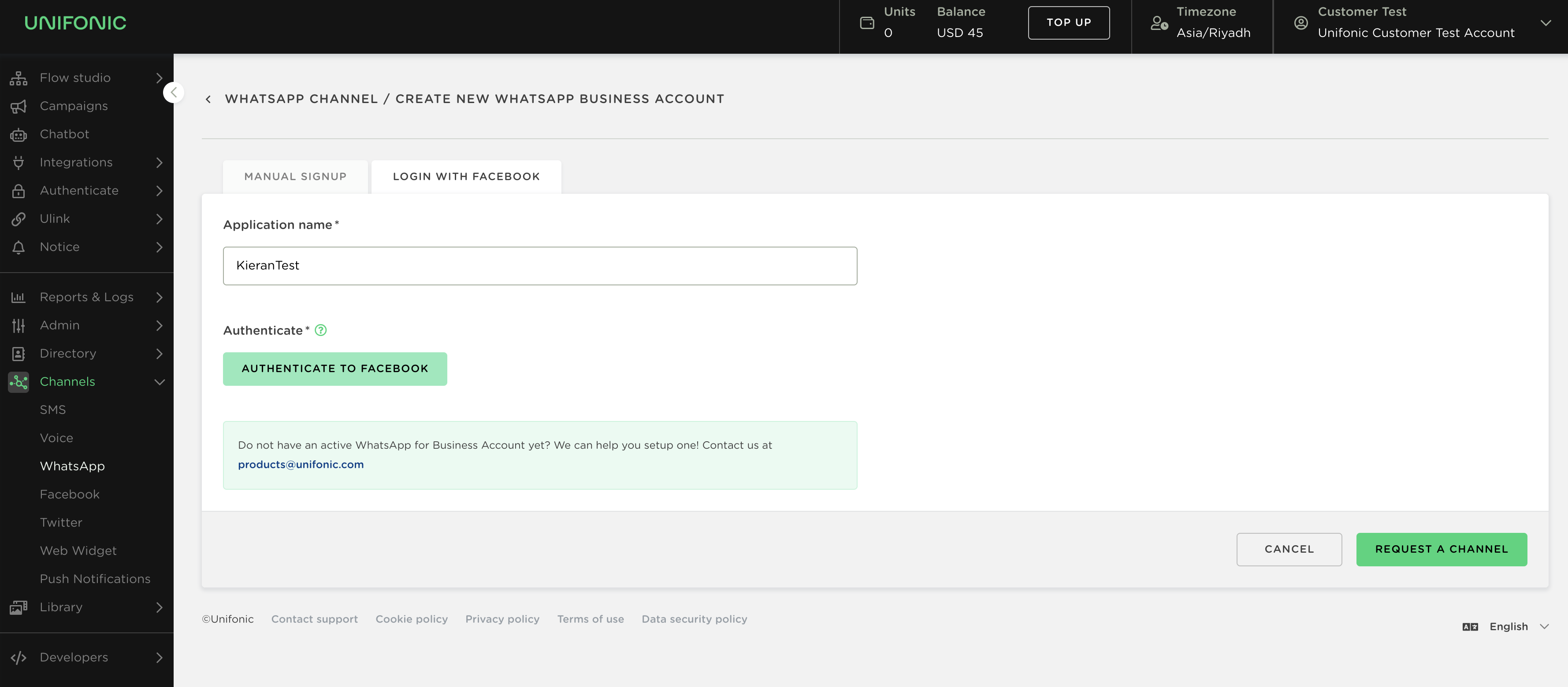Expand the Integrations menu chevron
1568x687 pixels.
[160, 163]
